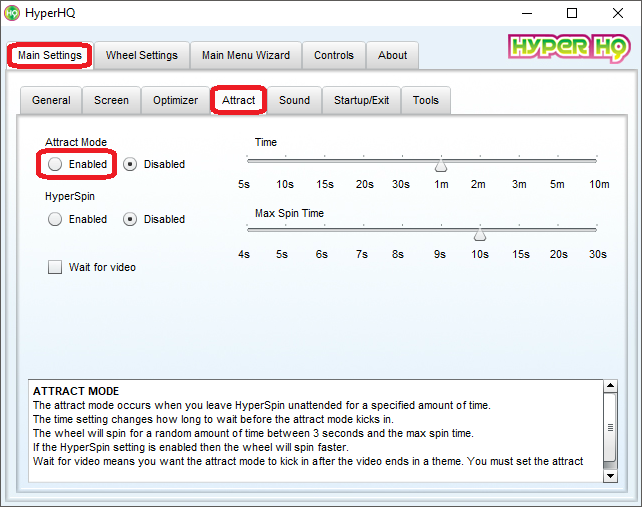Select the General sub-tab

click(51, 100)
